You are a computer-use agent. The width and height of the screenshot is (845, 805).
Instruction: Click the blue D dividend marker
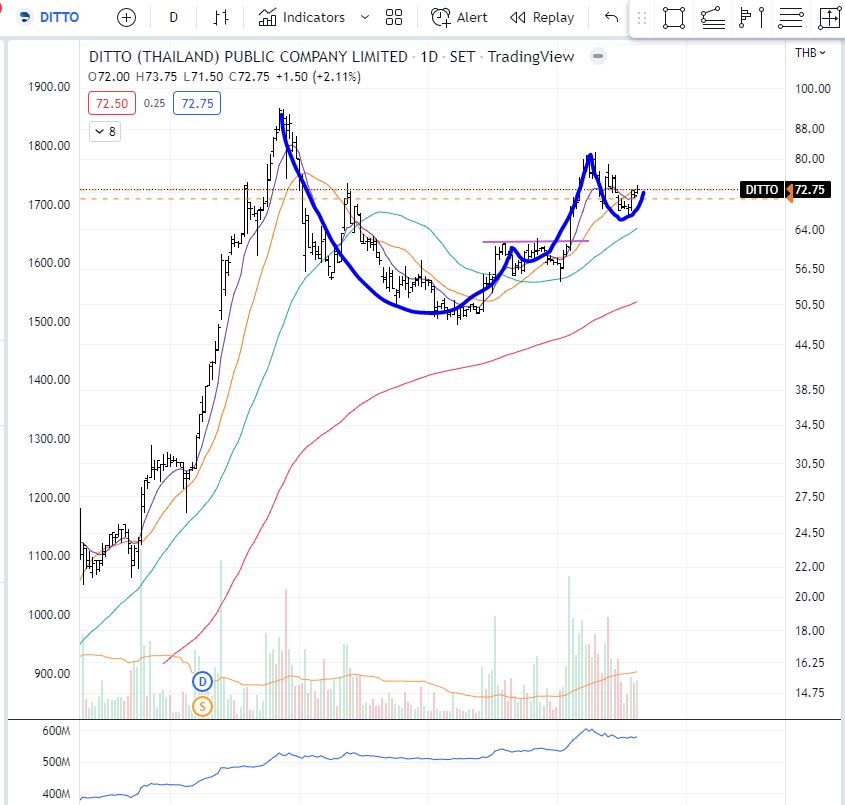(x=203, y=682)
